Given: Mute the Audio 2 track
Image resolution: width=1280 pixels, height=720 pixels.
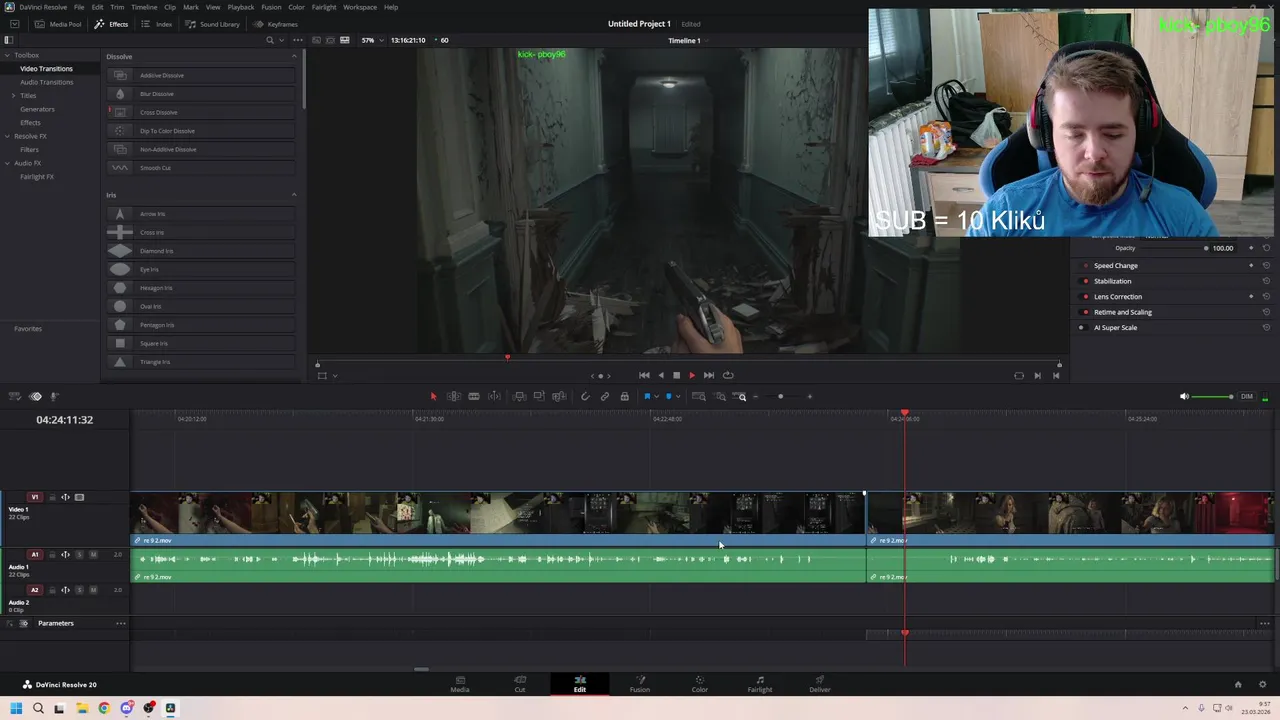Looking at the screenshot, I should coord(93,590).
